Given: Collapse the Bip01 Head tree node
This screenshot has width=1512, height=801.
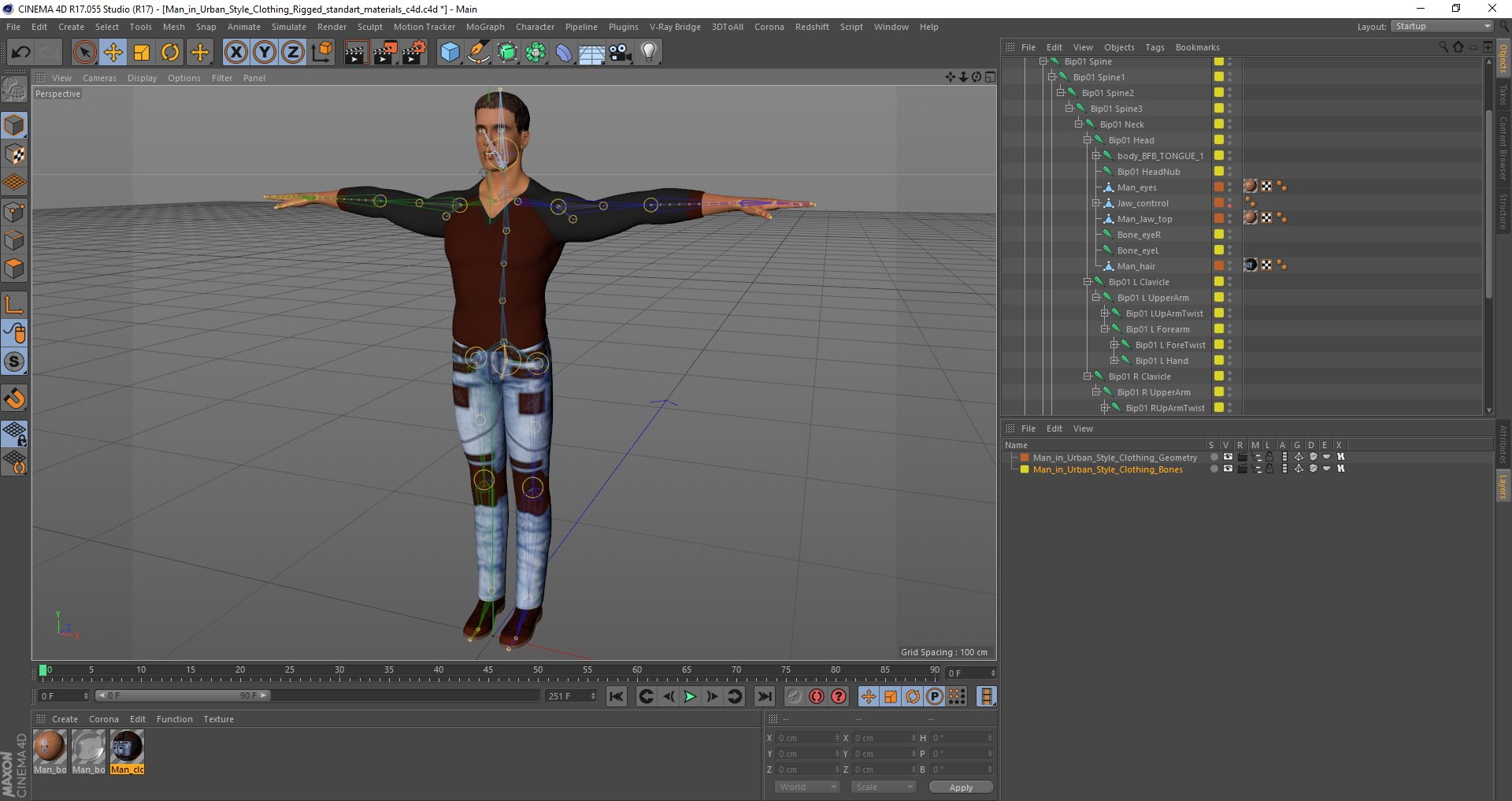Looking at the screenshot, I should pos(1087,140).
